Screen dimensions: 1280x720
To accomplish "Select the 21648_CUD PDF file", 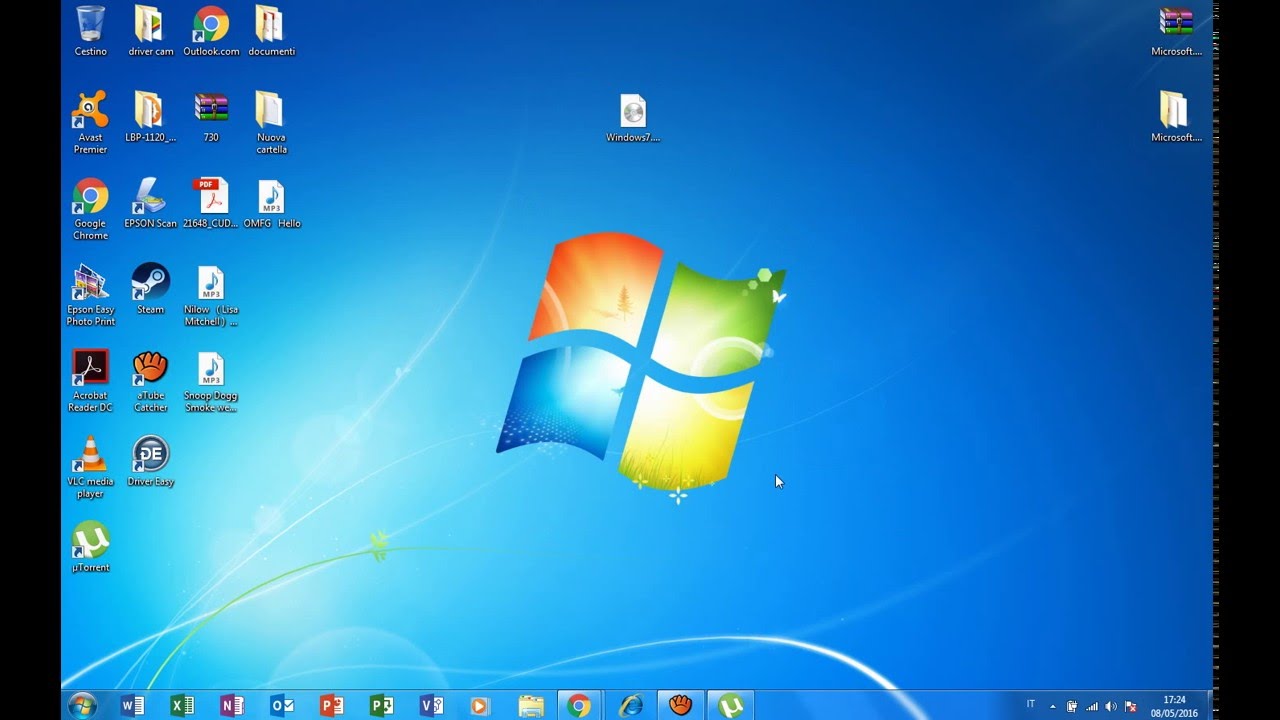I will 211,203.
